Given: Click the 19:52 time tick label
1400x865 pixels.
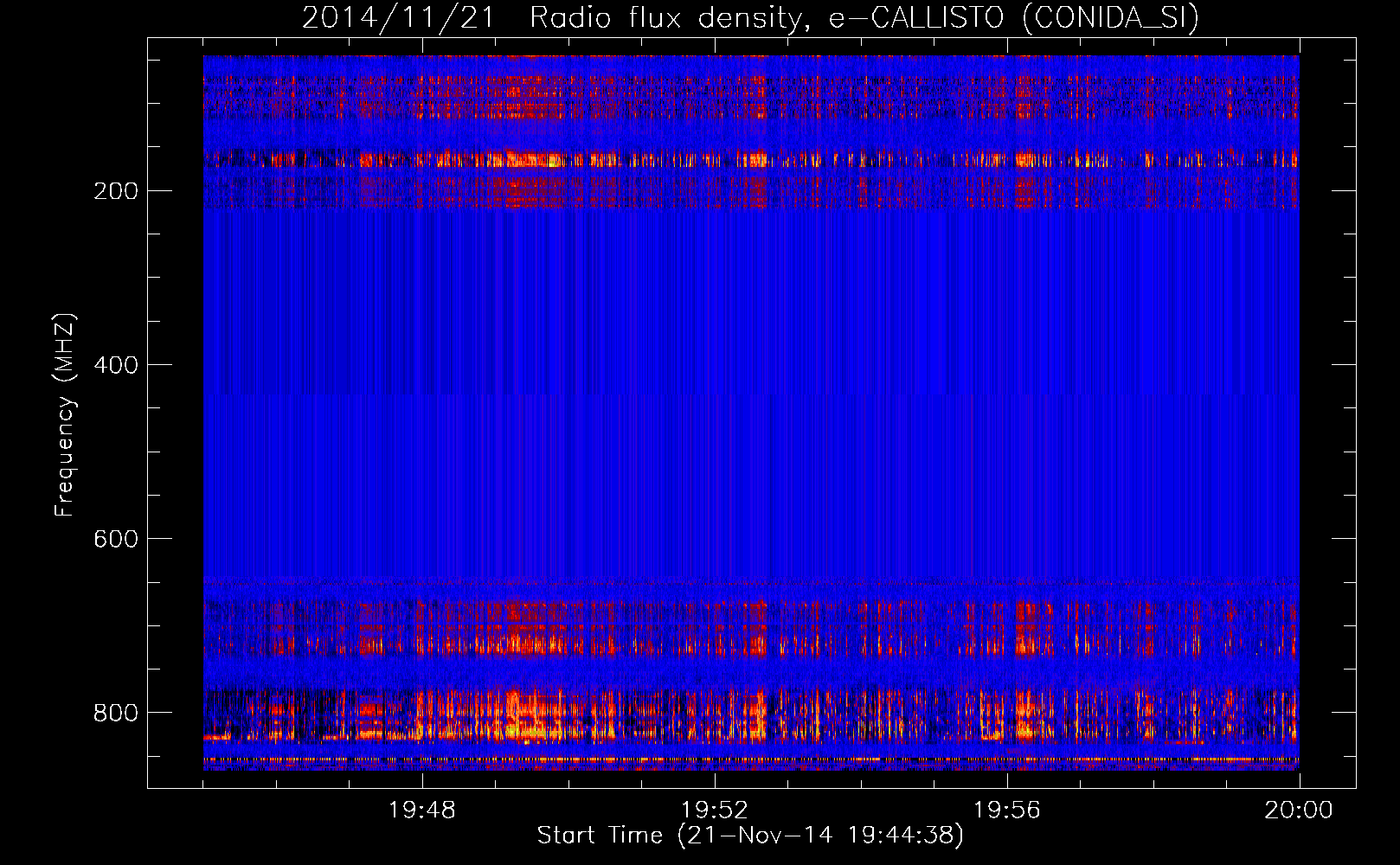Looking at the screenshot, I should pos(715,810).
